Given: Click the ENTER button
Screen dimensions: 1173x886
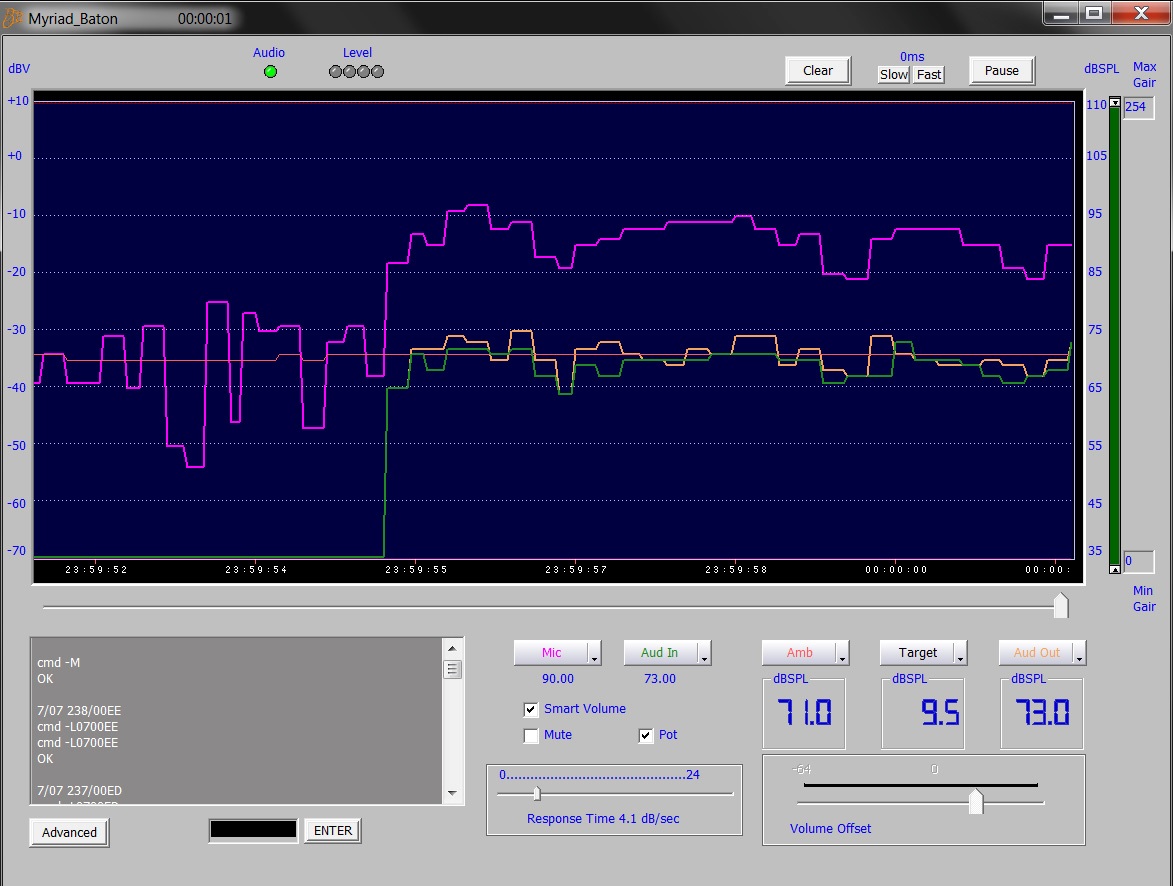Looking at the screenshot, I should pos(333,831).
